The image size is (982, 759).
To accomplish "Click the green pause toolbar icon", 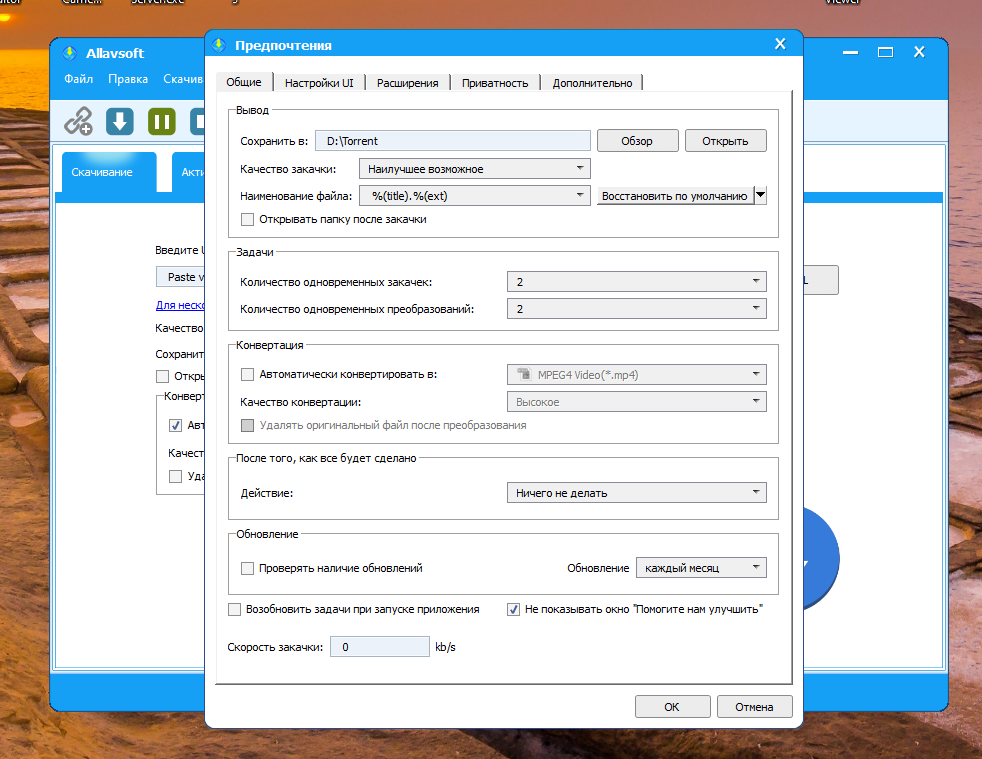I will tap(162, 121).
